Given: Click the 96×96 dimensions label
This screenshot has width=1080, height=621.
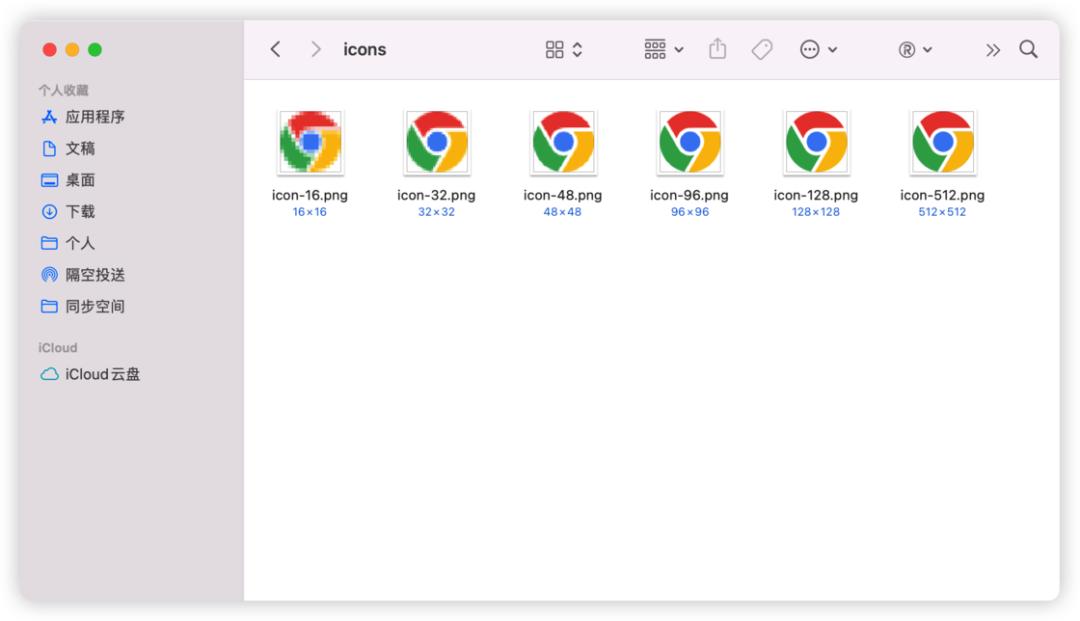Looking at the screenshot, I should tap(690, 212).
